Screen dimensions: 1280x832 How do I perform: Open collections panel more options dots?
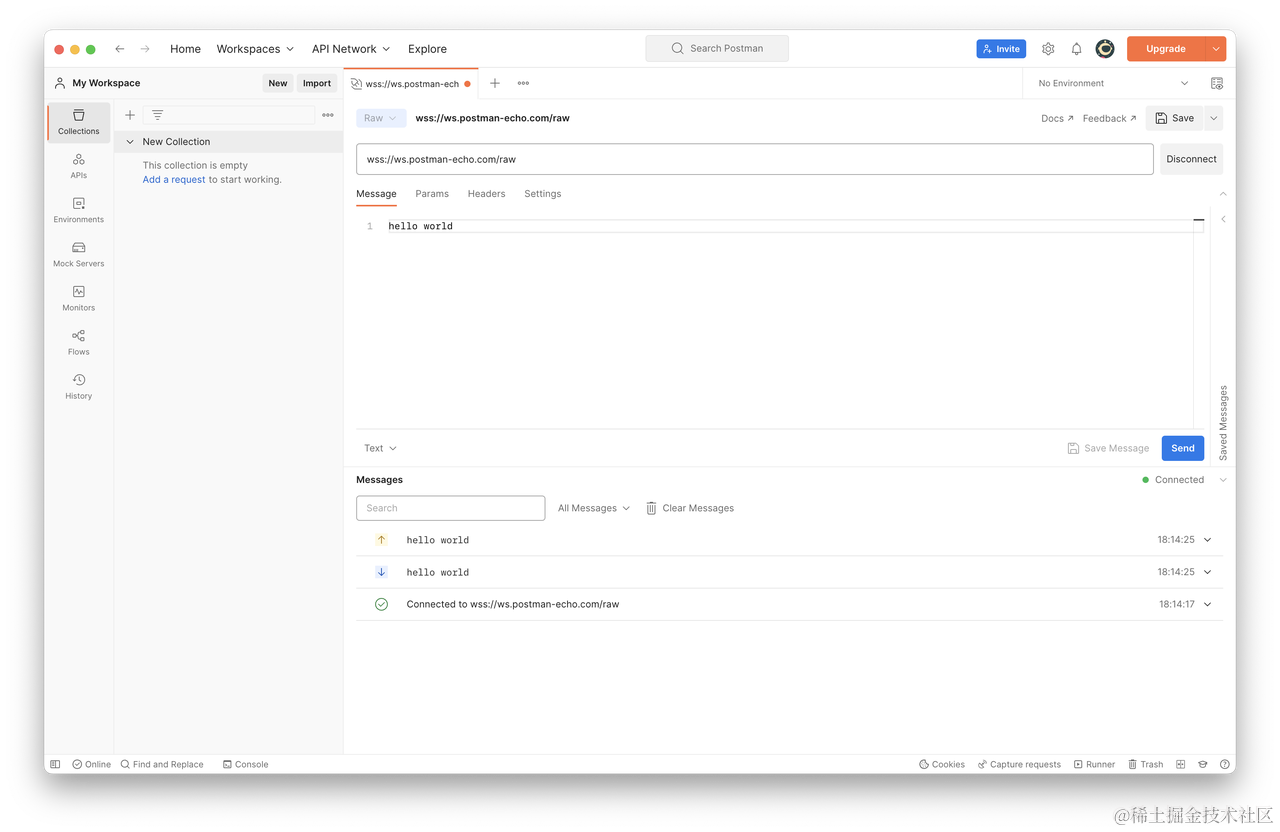(x=328, y=115)
